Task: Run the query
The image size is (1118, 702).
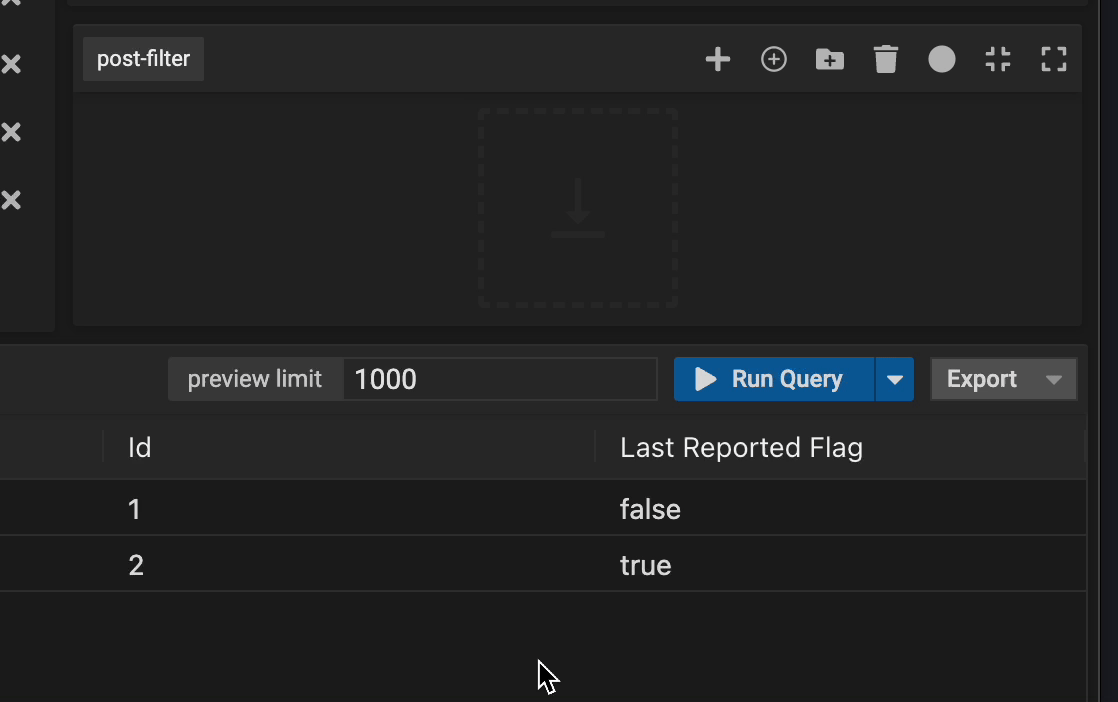Action: [774, 379]
